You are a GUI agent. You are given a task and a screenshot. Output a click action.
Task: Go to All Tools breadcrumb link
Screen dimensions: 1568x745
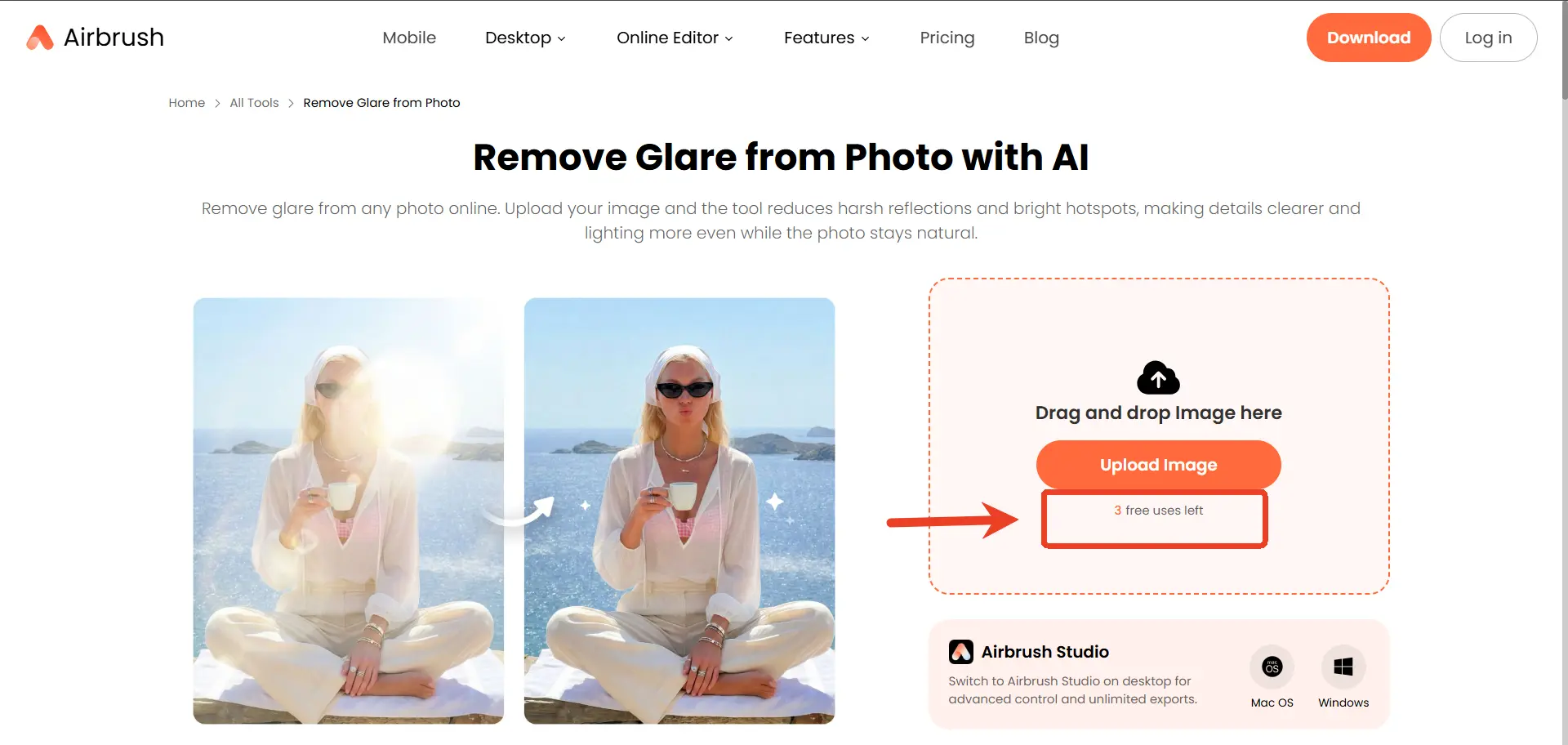click(254, 103)
